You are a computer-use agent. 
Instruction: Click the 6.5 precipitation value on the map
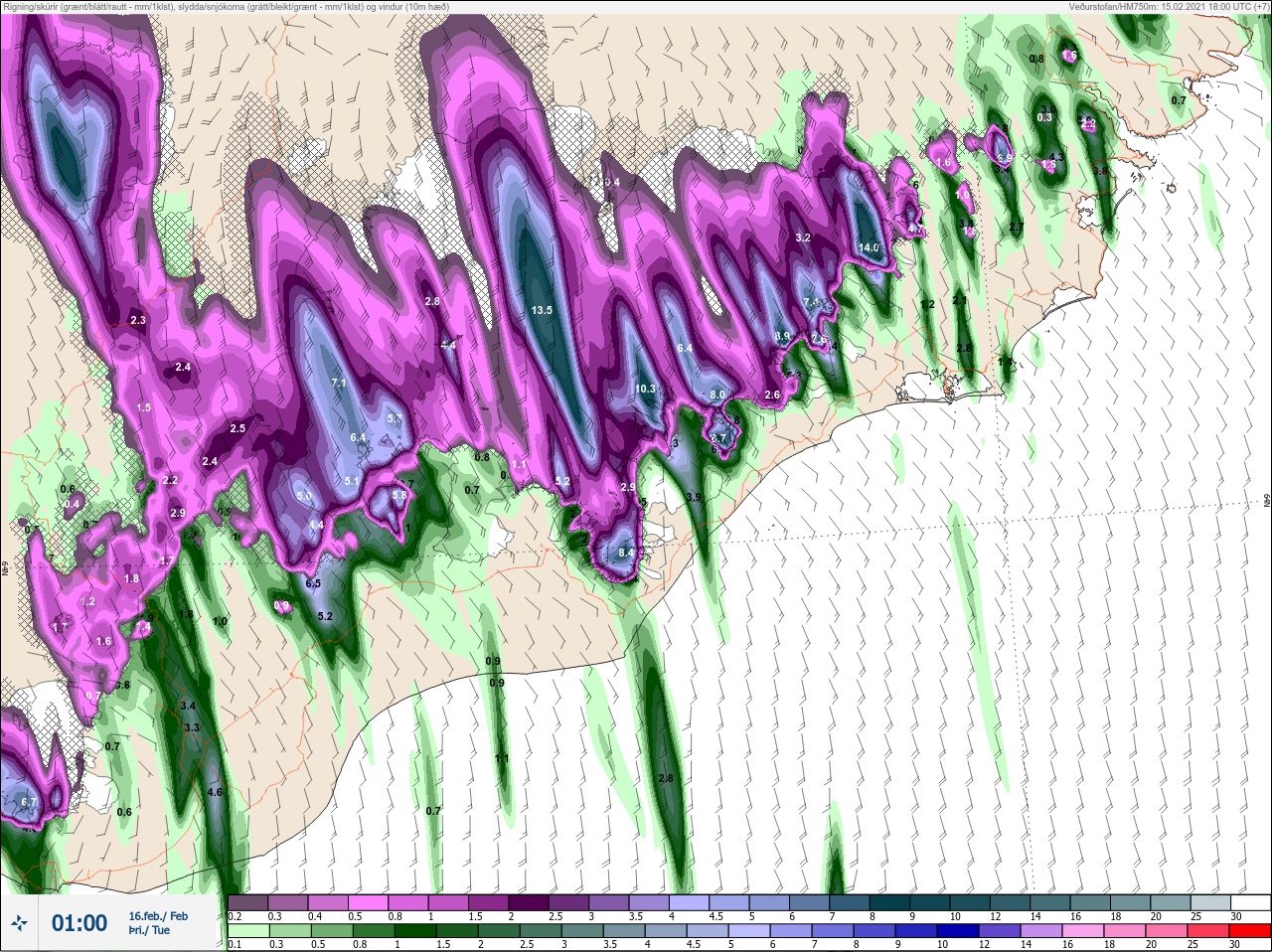[313, 583]
